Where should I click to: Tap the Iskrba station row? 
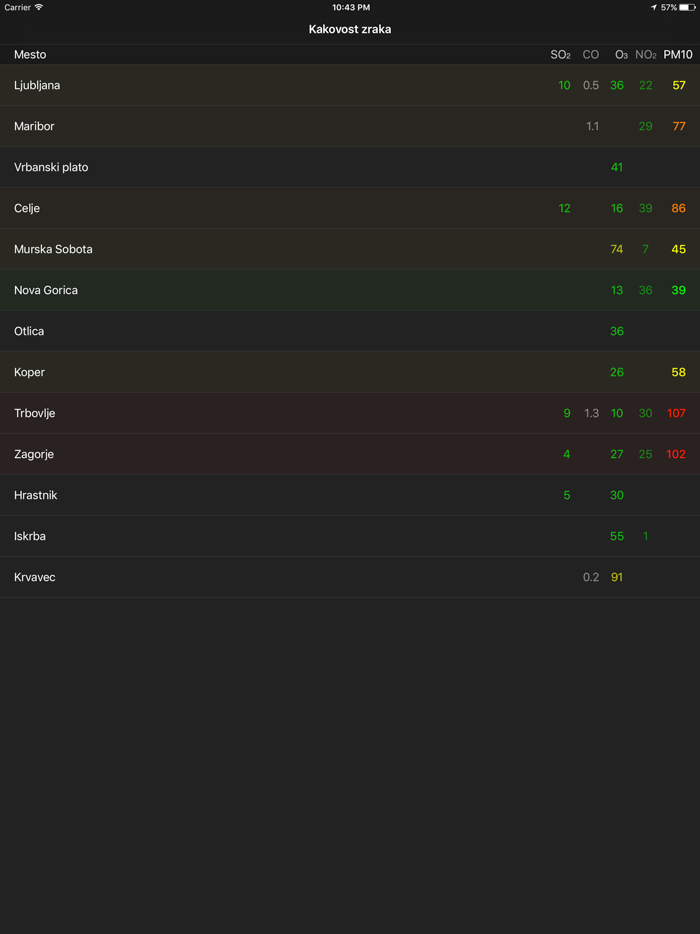[350, 537]
